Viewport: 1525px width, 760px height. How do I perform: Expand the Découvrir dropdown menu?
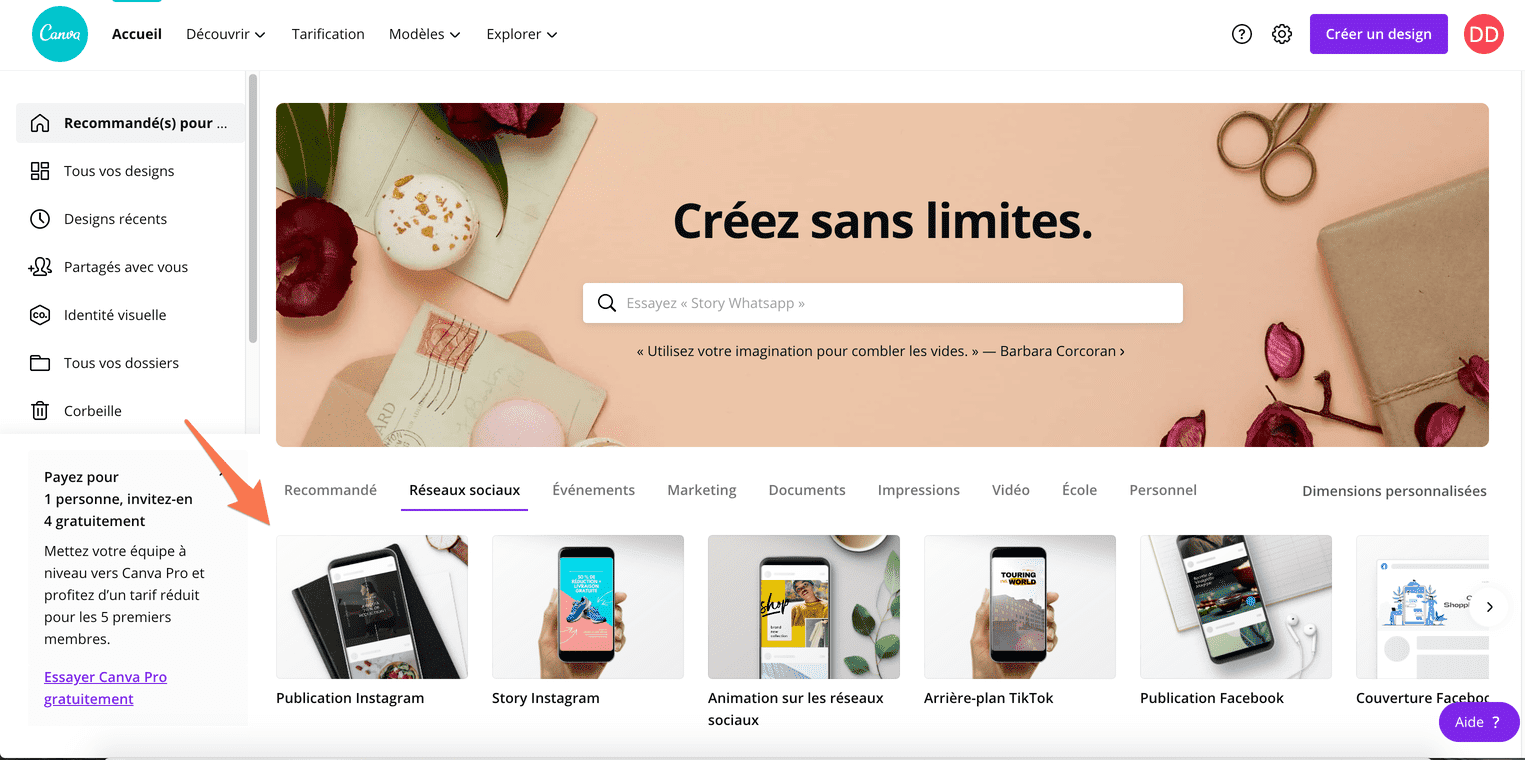(226, 34)
